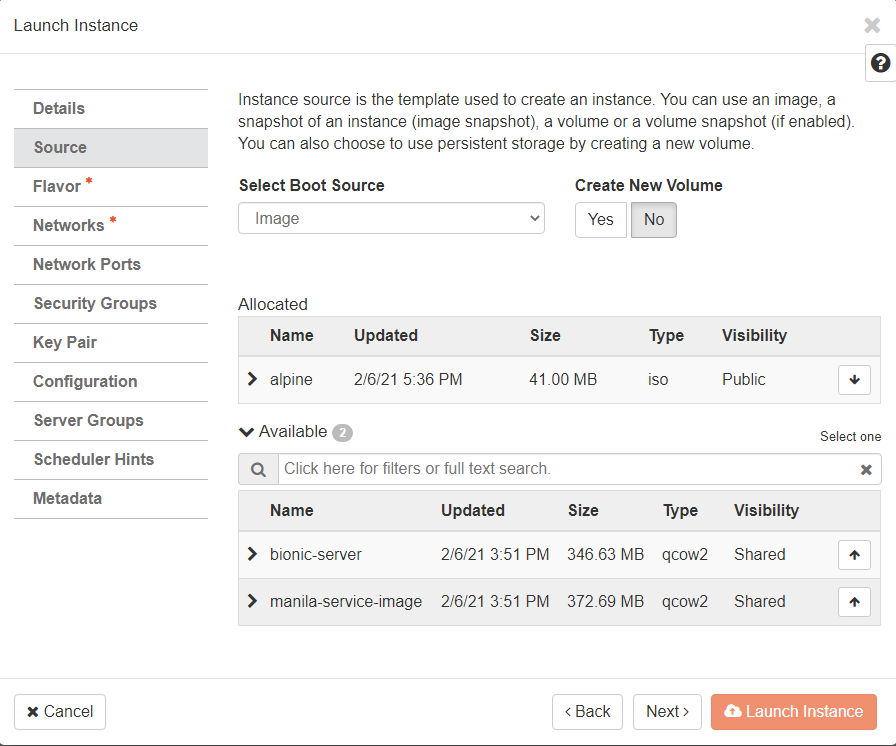The image size is (896, 746).
Task: Open the Select Boot Source dropdown
Action: tap(391, 218)
